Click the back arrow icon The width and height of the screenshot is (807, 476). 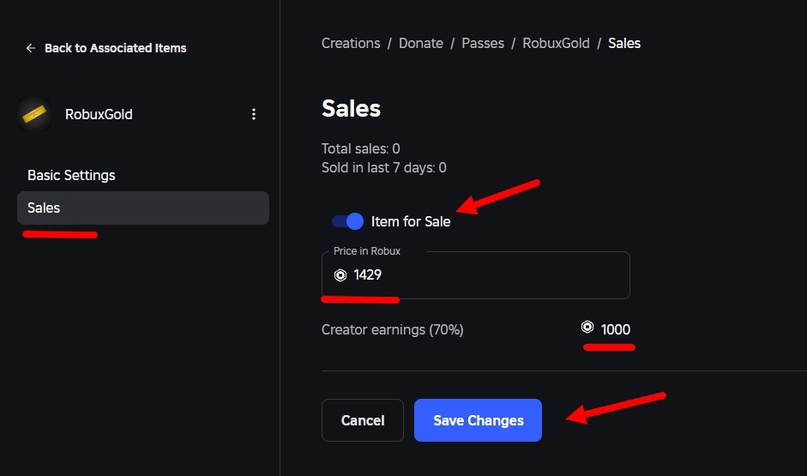click(x=31, y=48)
